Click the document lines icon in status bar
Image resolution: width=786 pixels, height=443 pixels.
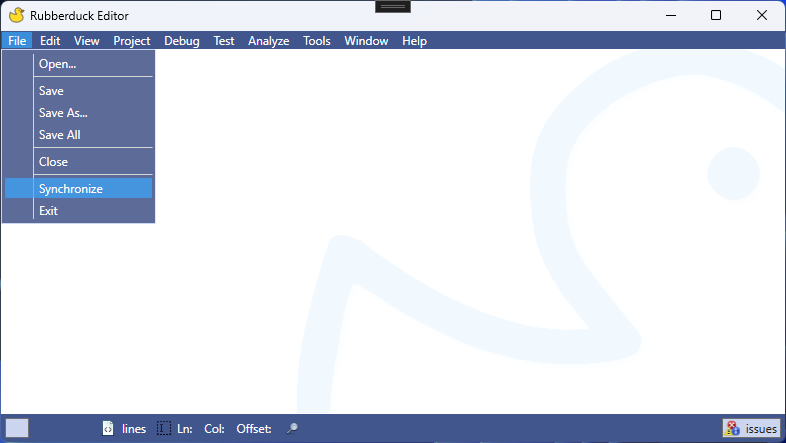tap(108, 428)
